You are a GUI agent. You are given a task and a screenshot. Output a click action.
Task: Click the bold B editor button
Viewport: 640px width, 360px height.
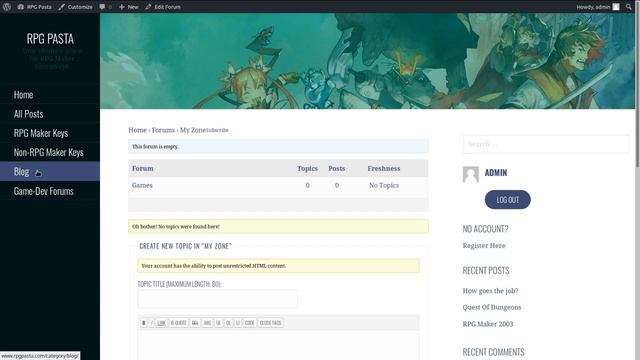(144, 323)
